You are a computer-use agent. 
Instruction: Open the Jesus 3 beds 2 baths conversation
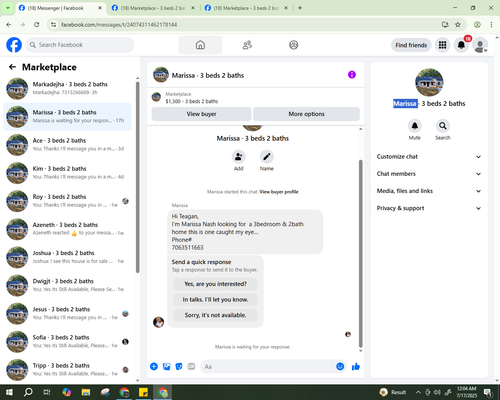pyautogui.click(x=67, y=313)
